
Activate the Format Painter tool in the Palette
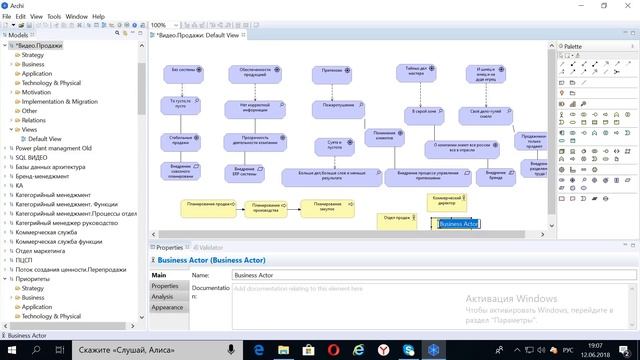[578, 56]
